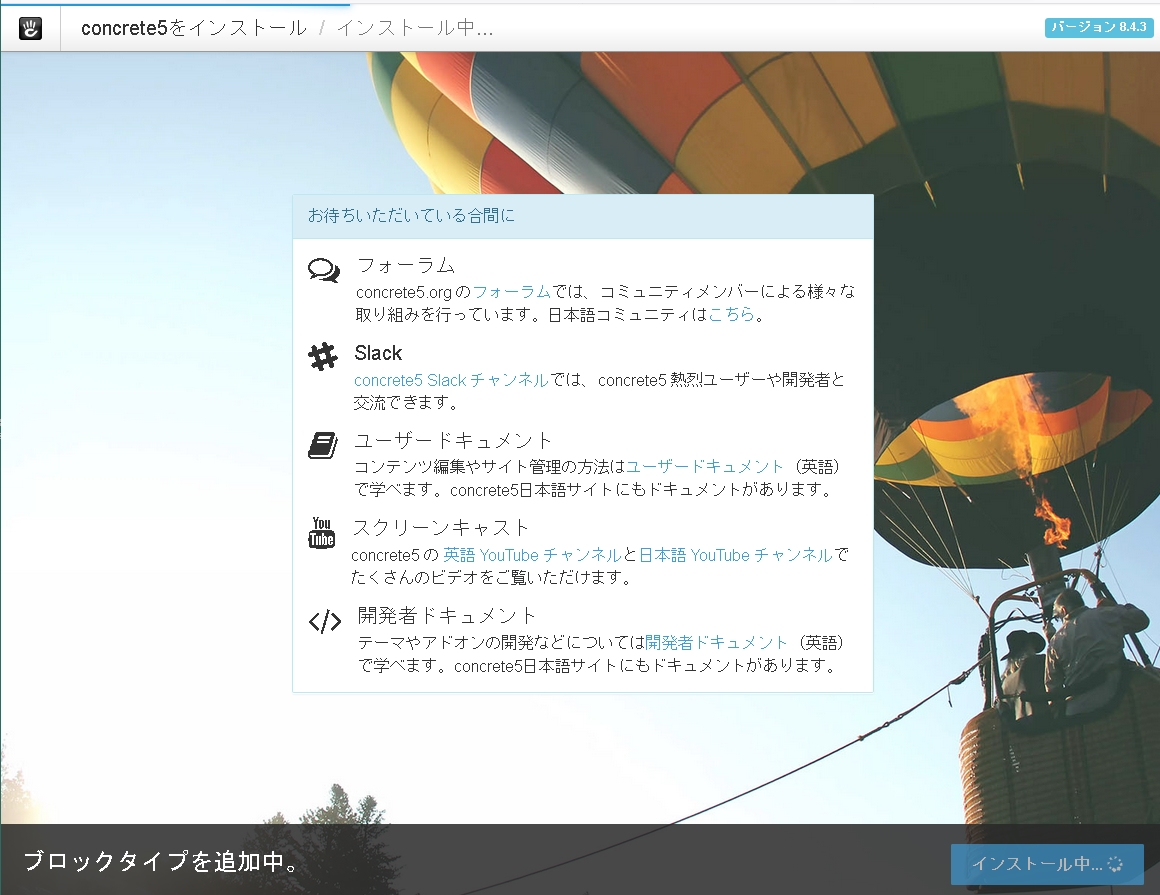Click the user documentation book icon
1160x895 pixels.
tap(323, 445)
